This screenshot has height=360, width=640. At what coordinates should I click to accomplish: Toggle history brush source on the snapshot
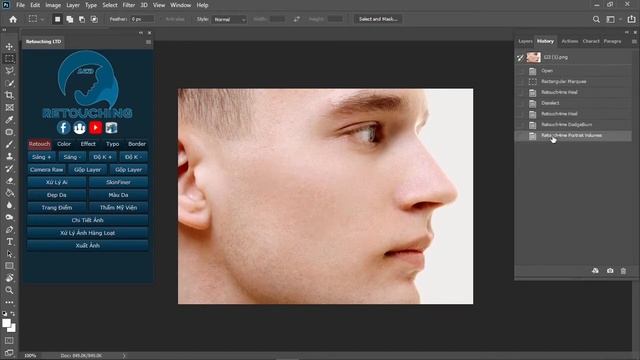pyautogui.click(x=520, y=58)
